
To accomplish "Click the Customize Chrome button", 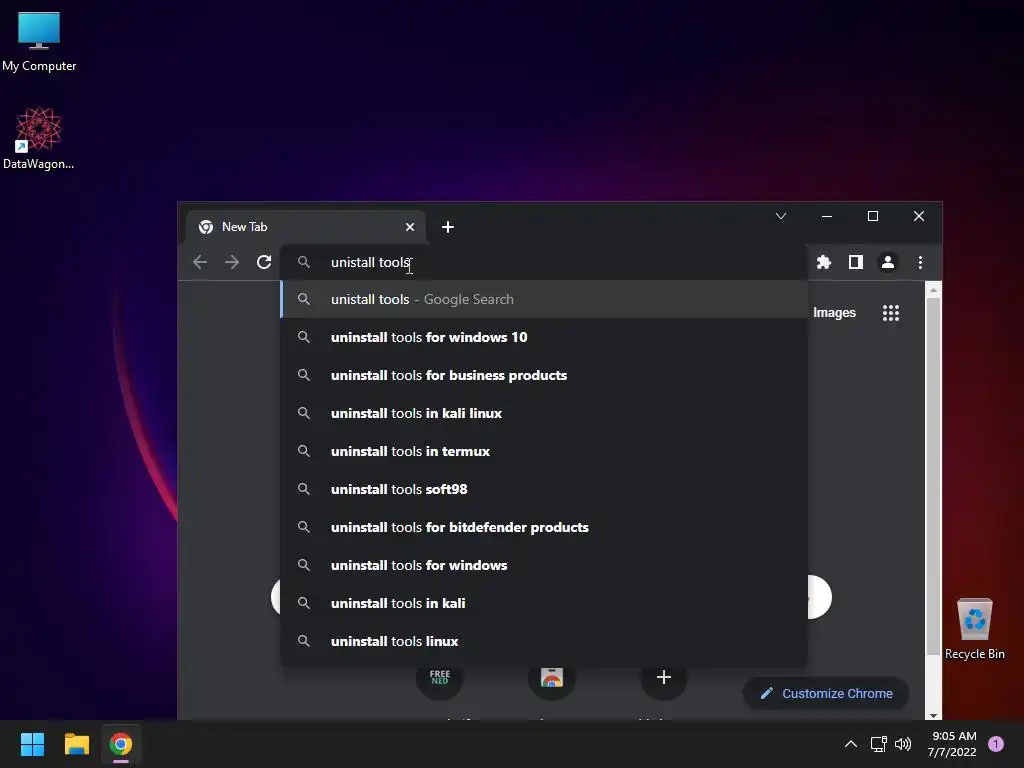I will pyautogui.click(x=826, y=694).
